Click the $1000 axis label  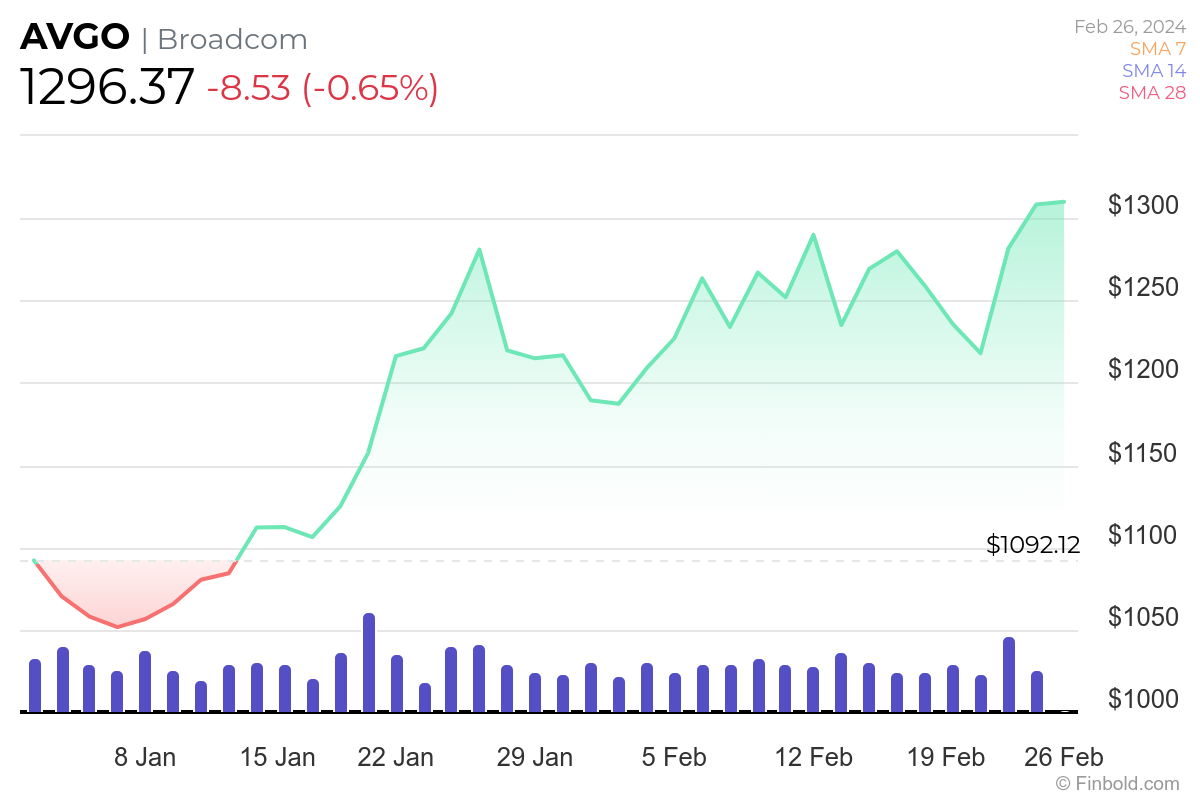pyautogui.click(x=1144, y=699)
